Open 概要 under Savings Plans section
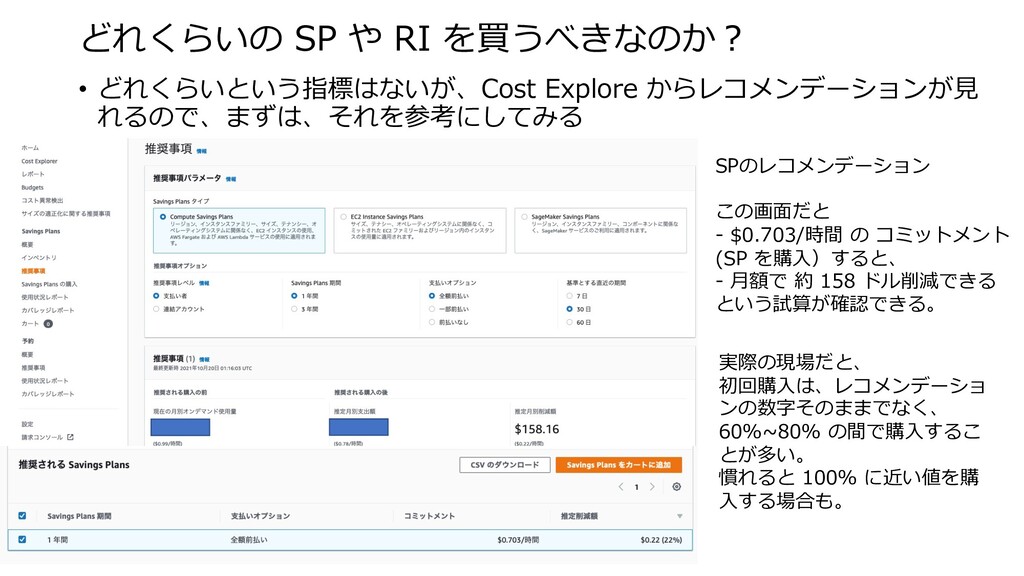Screen dimensions: 1024x576 click(x=27, y=244)
